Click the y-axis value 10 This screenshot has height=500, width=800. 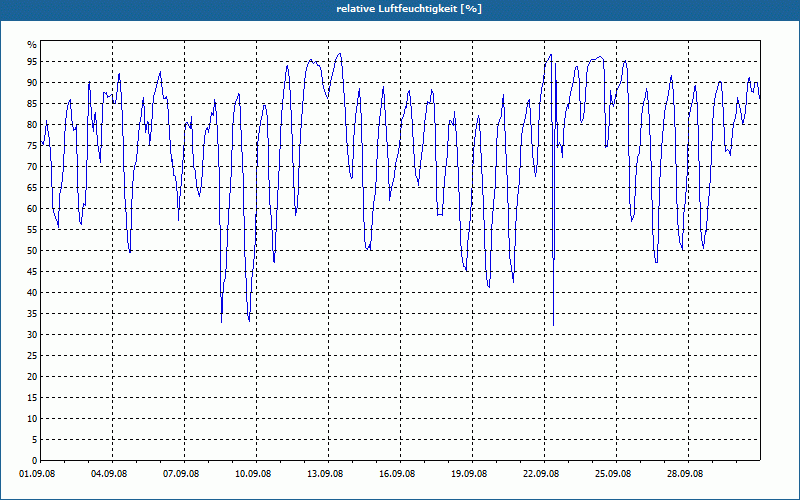coord(32,419)
